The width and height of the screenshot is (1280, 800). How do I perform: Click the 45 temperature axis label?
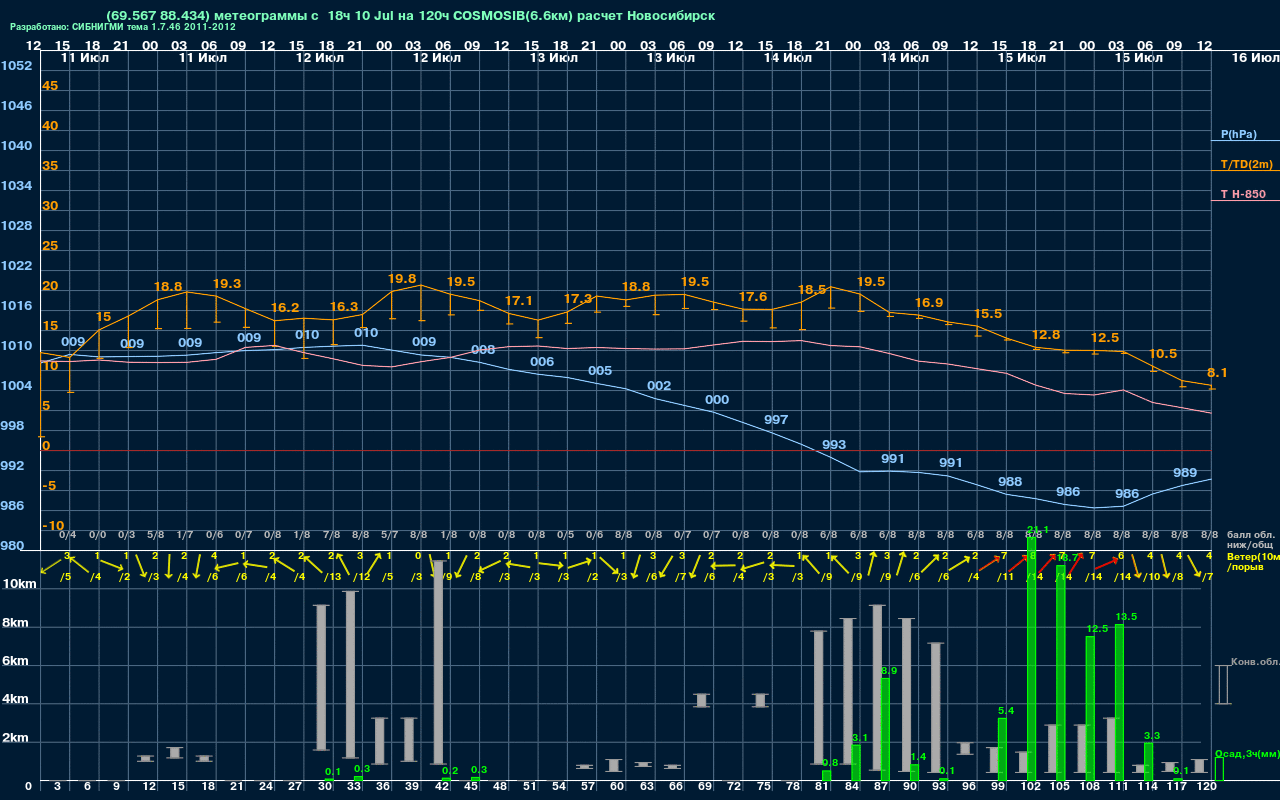point(50,86)
